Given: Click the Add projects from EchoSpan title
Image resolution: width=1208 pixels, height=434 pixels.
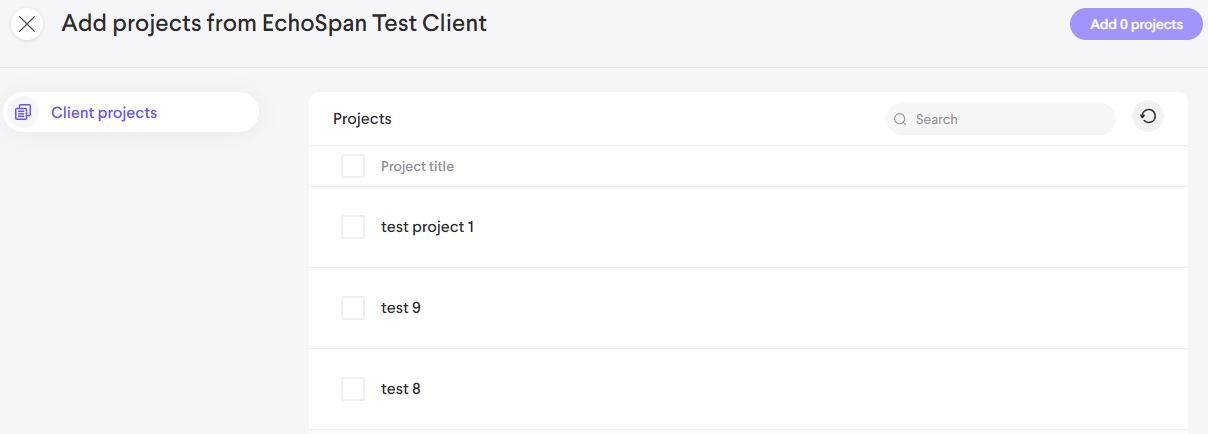Looking at the screenshot, I should 274,23.
